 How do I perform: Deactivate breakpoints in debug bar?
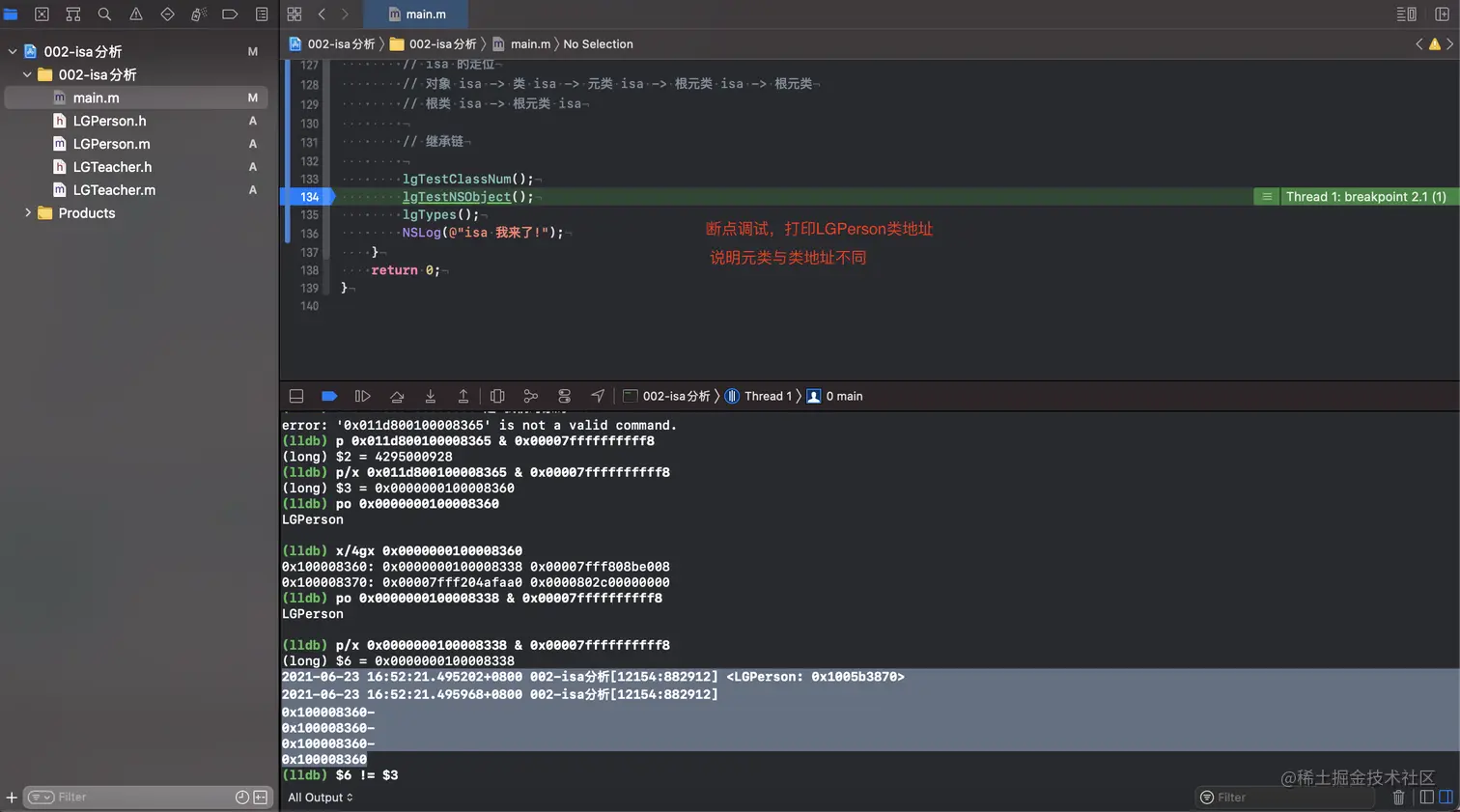[329, 396]
